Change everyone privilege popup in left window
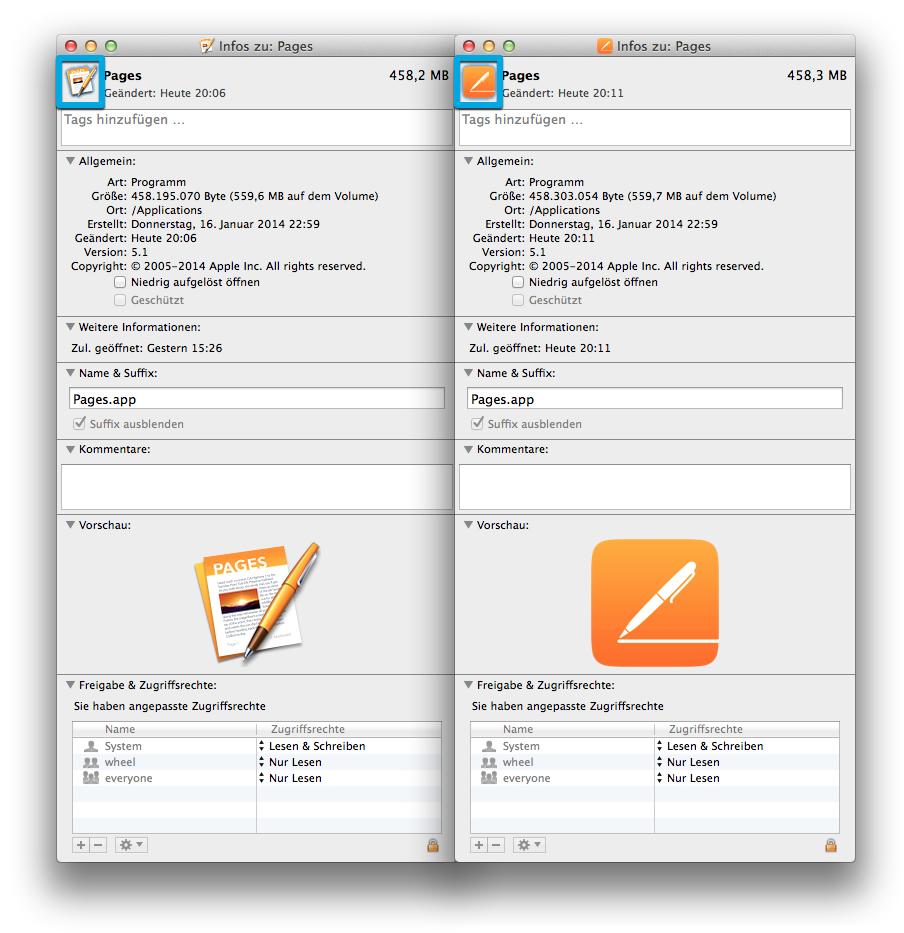 (x=290, y=778)
